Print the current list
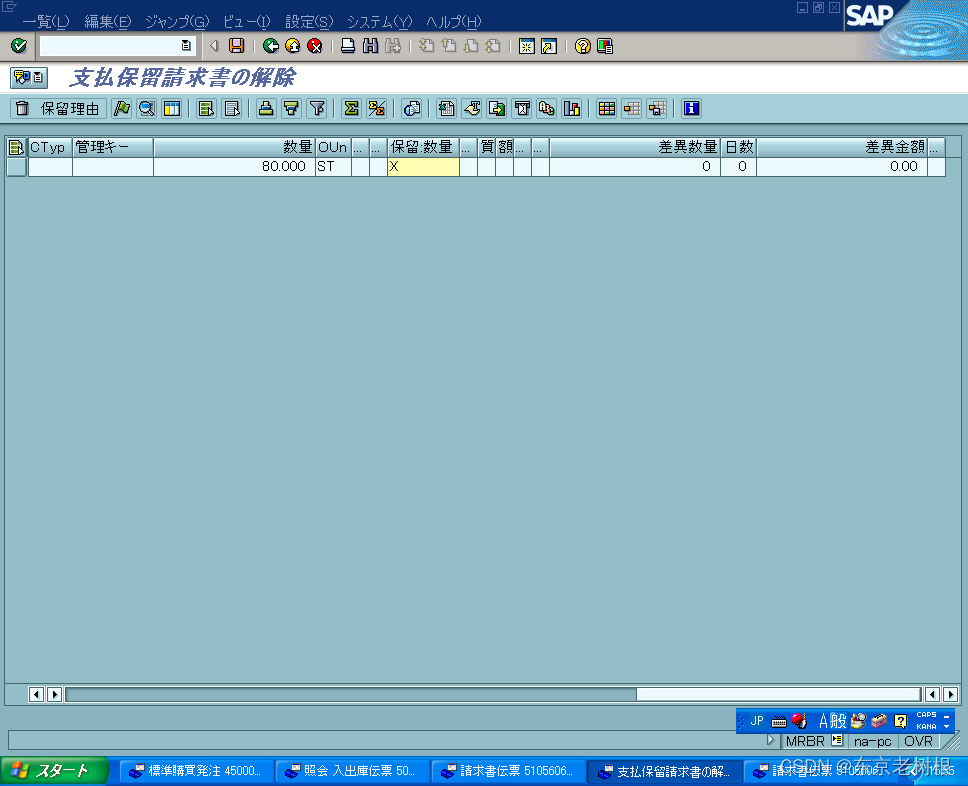The height and width of the screenshot is (786, 968). point(348,45)
